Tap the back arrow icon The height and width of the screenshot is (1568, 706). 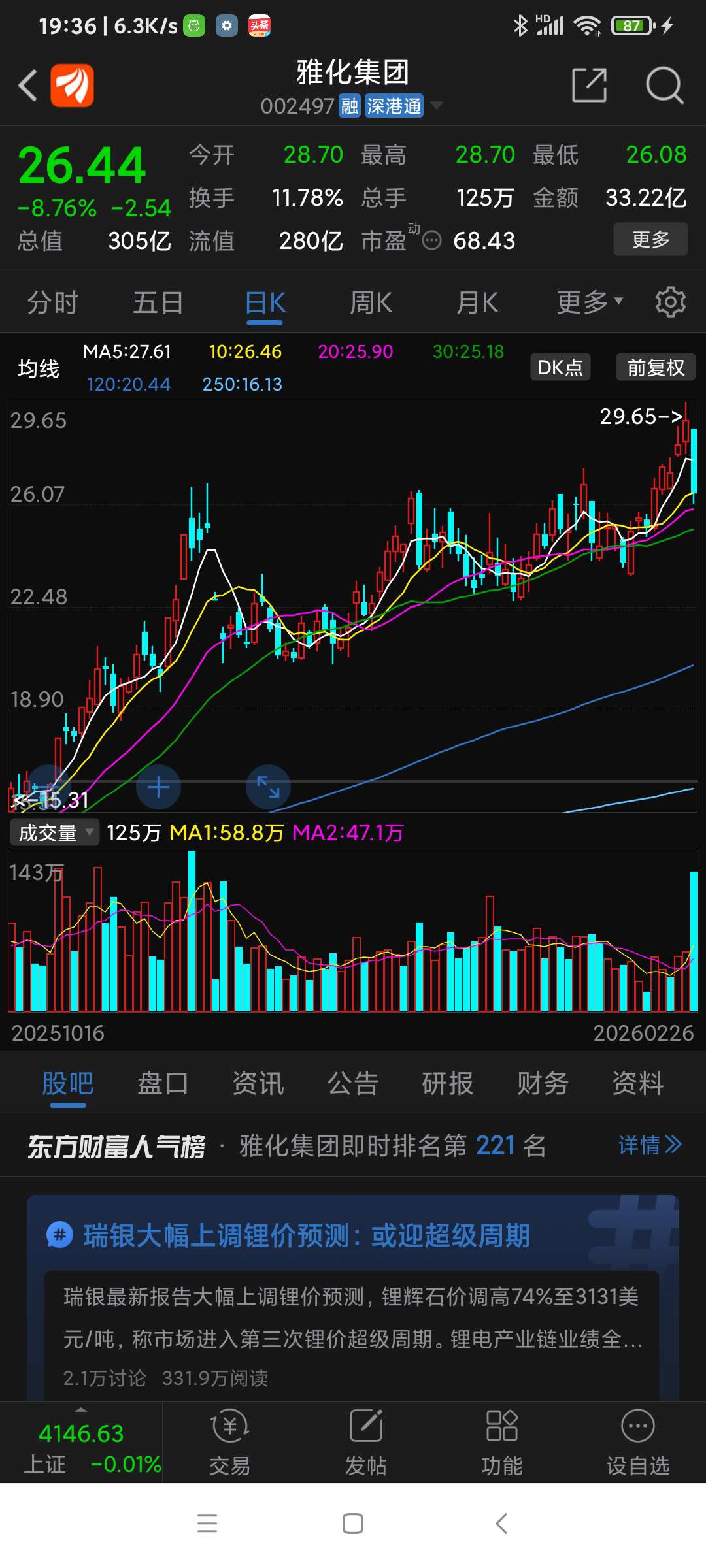coord(27,85)
